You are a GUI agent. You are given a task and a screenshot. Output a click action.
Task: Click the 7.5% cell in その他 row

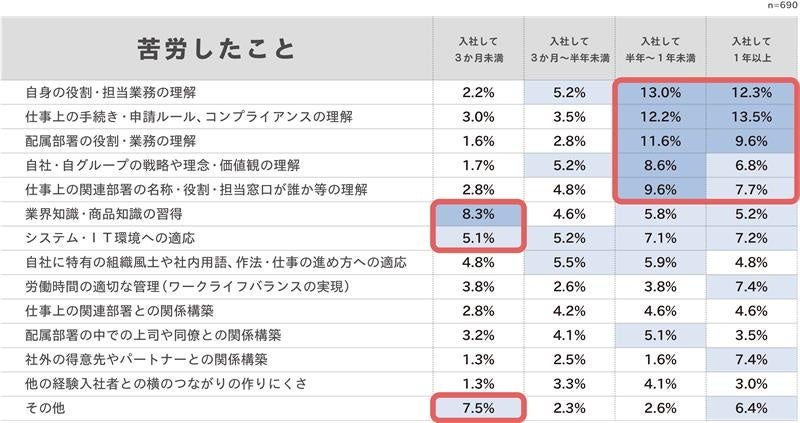click(x=478, y=407)
